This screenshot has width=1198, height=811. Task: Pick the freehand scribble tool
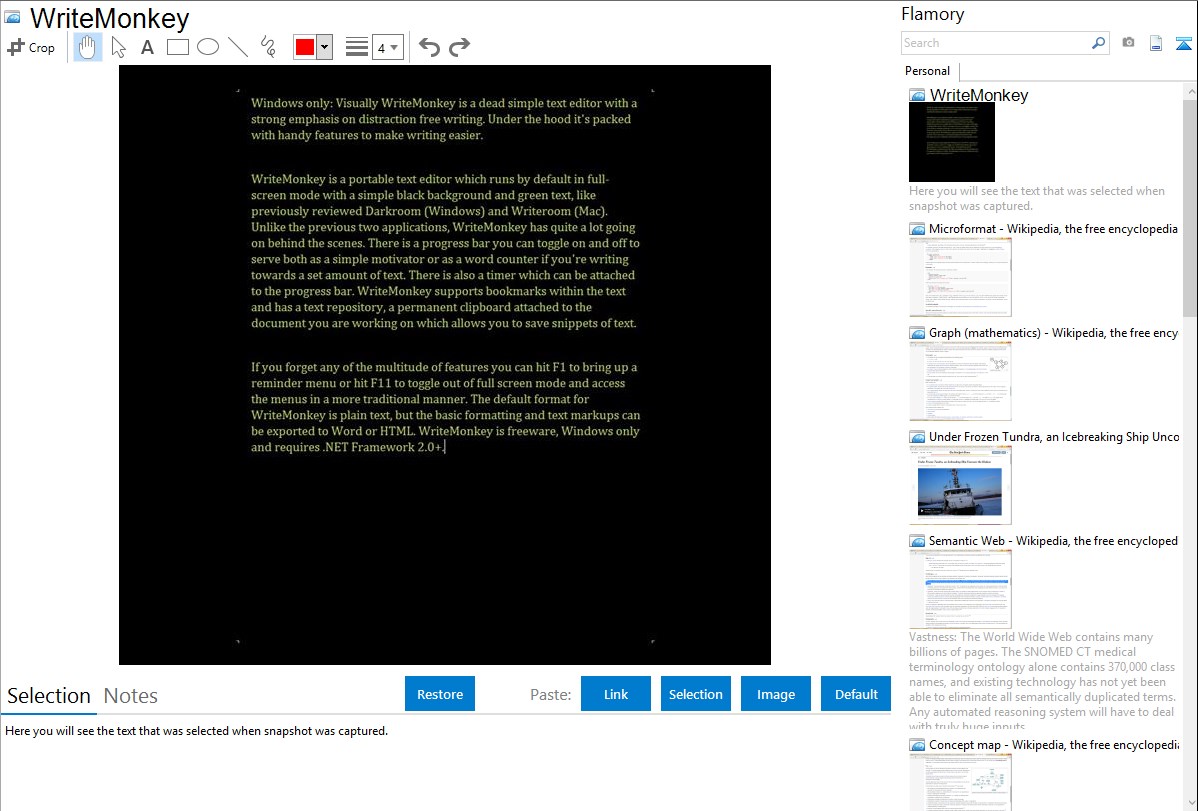coord(268,47)
